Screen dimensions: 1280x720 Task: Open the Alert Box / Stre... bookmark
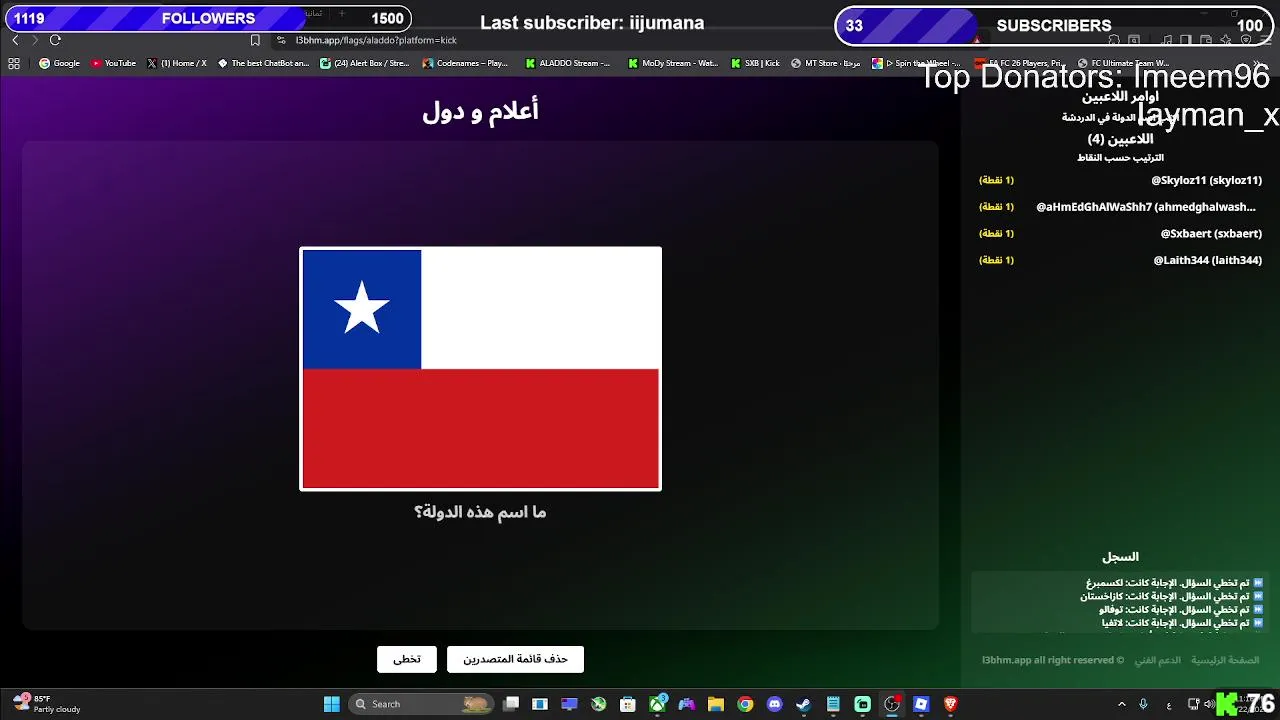pos(365,63)
